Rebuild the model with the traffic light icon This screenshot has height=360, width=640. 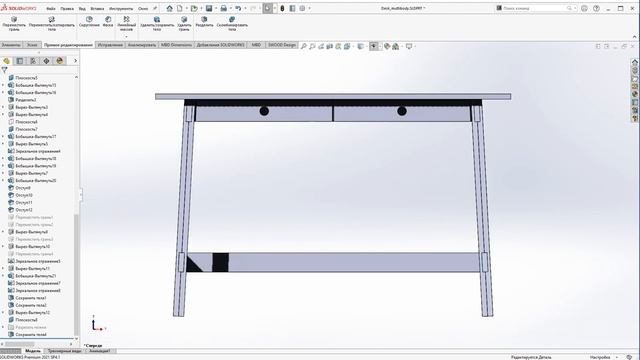tap(282, 8)
